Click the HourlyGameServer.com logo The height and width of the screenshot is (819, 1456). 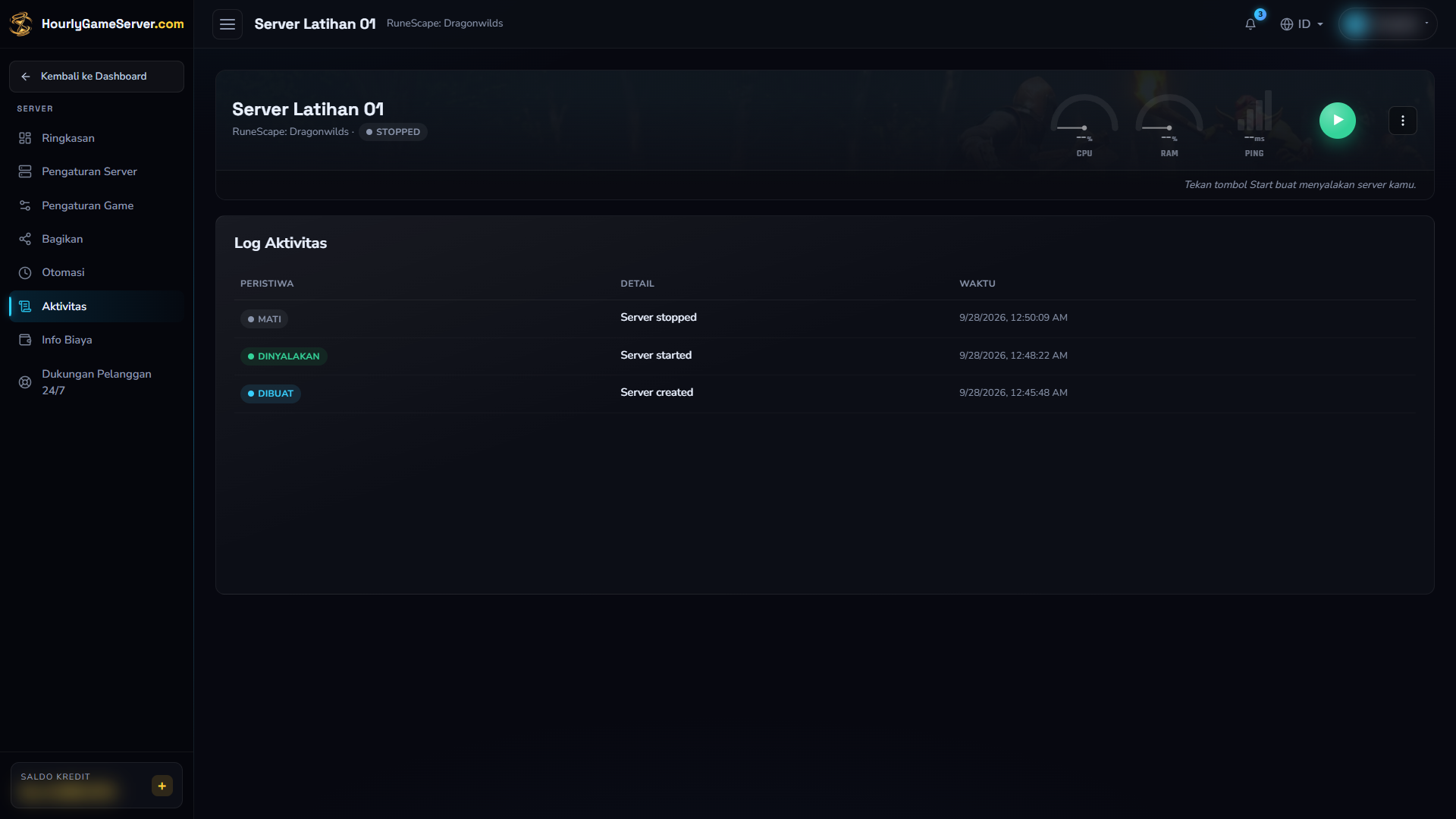(96, 24)
